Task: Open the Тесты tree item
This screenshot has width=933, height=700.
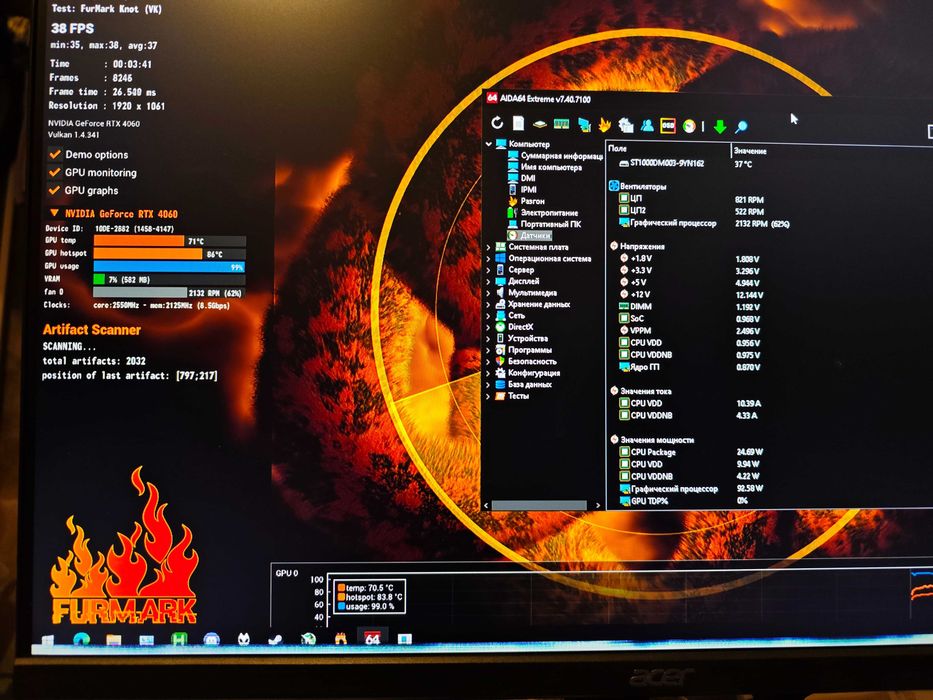Action: pos(518,396)
